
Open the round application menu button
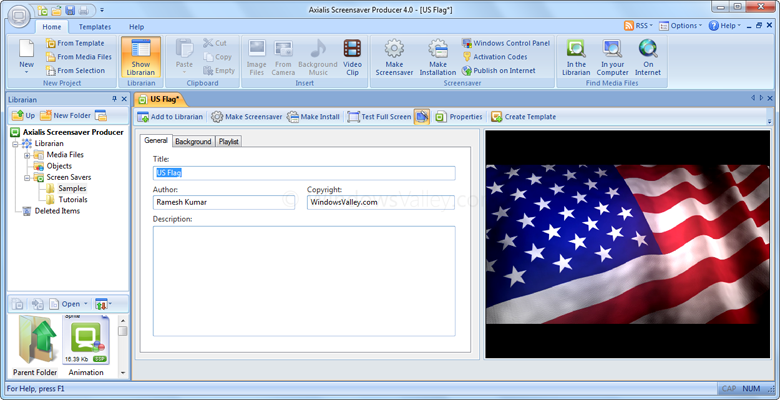[x=20, y=15]
